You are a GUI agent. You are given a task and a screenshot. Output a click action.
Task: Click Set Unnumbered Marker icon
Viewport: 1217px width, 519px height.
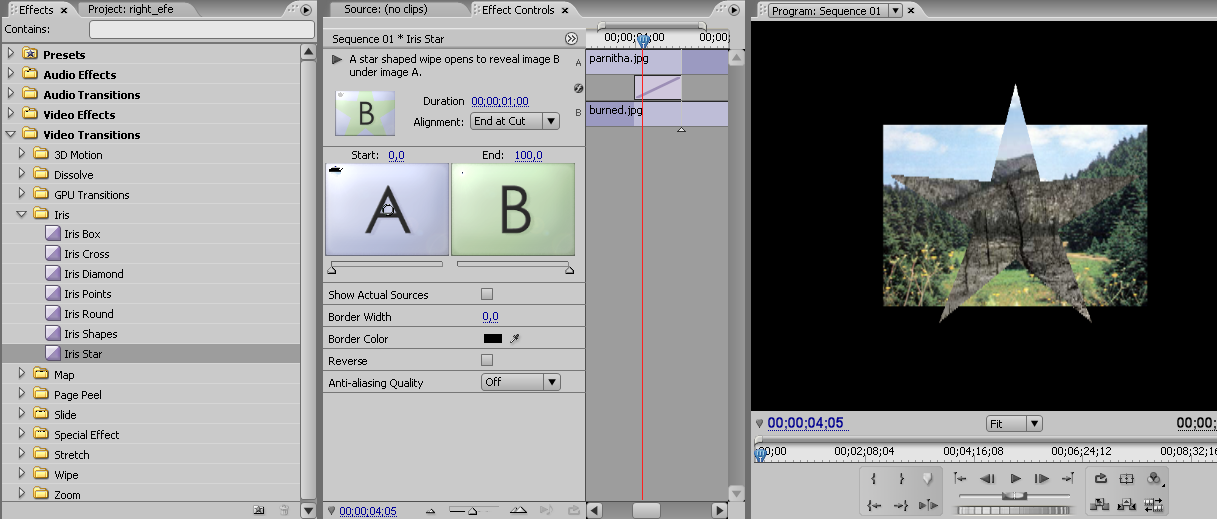click(927, 478)
